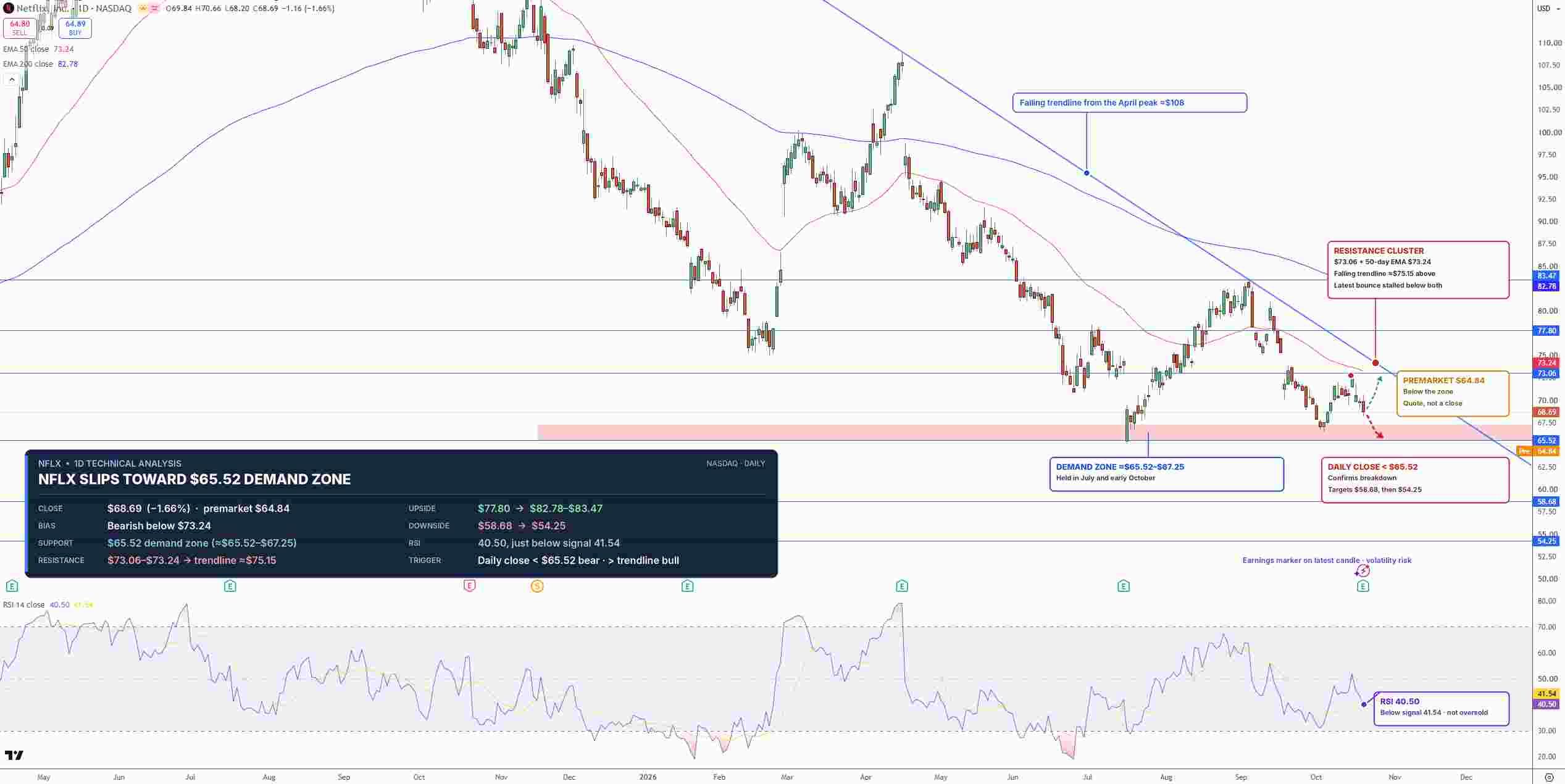Open the USD currency dropdown
1565x784 pixels.
click(x=1548, y=9)
